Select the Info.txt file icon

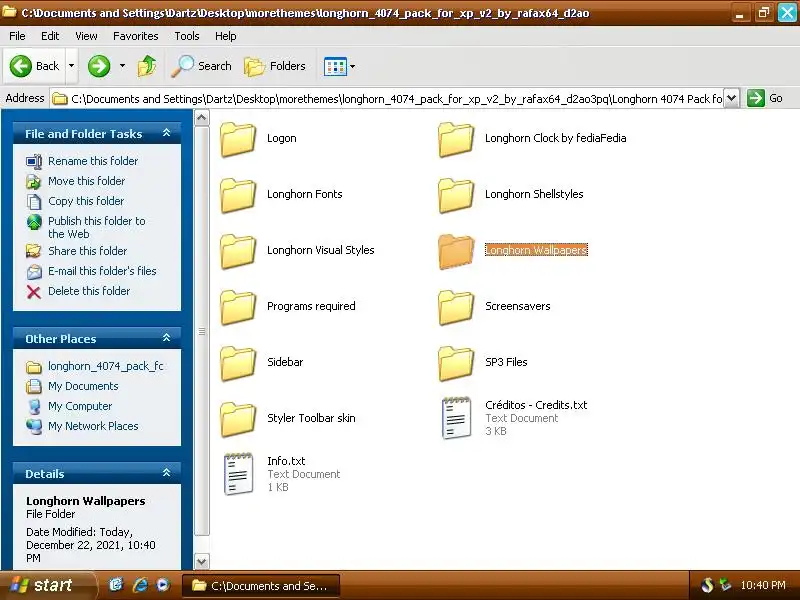tap(238, 474)
